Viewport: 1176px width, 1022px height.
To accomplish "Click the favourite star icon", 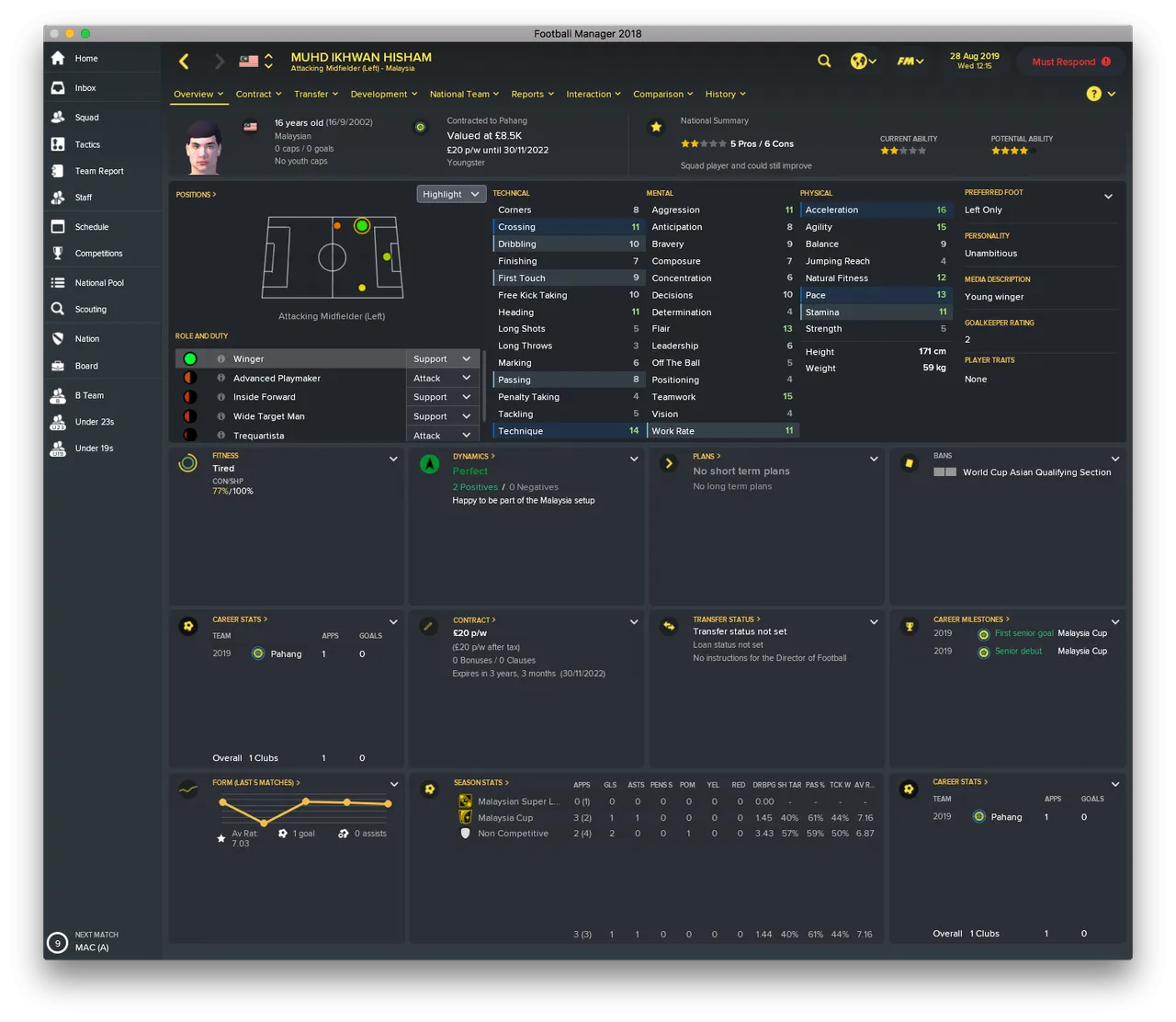I will 656,127.
